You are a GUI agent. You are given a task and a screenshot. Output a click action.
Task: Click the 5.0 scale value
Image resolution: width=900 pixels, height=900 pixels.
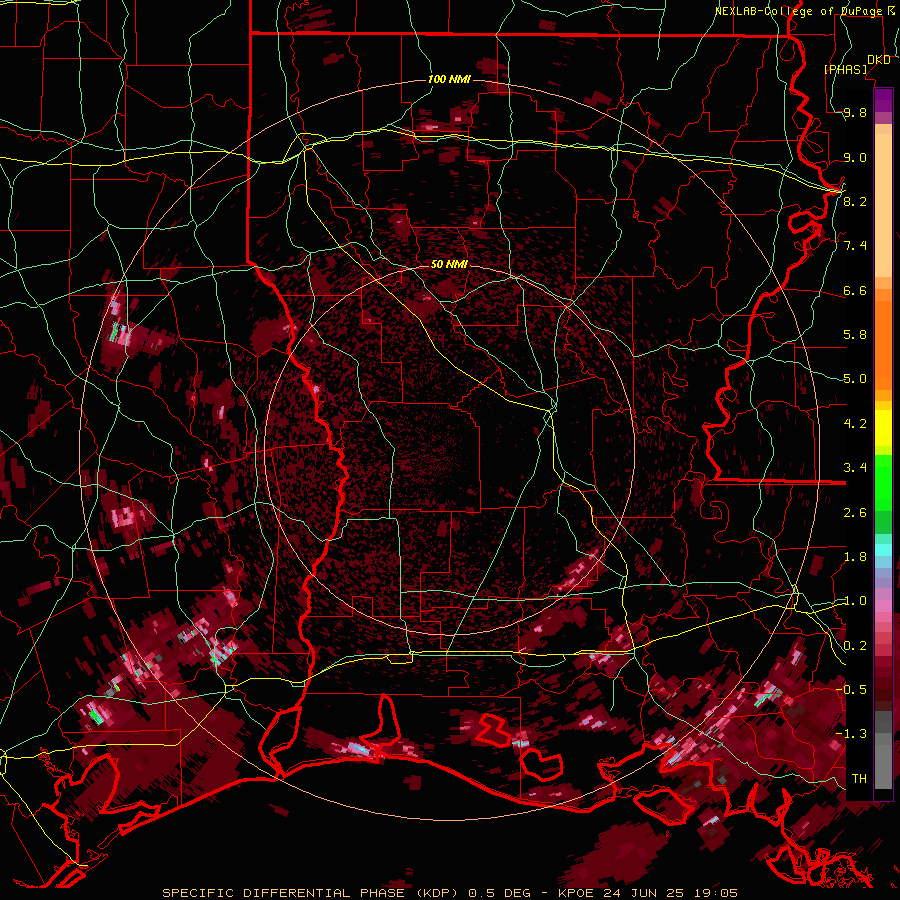(855, 379)
